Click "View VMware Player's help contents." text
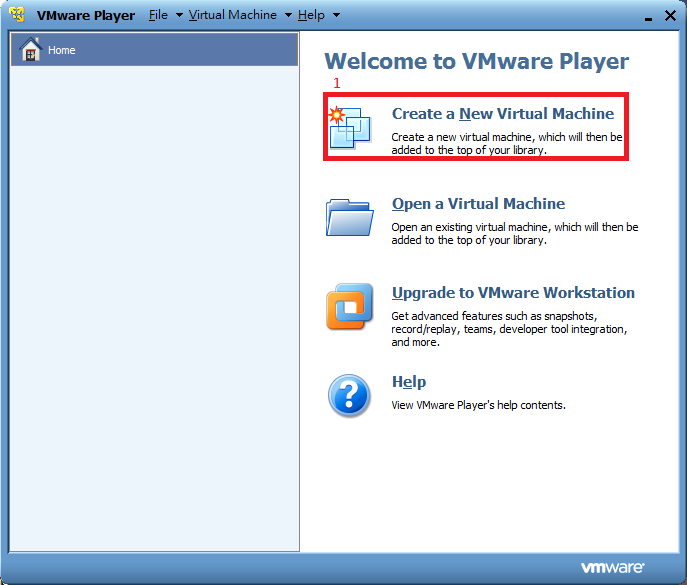 coord(478,405)
